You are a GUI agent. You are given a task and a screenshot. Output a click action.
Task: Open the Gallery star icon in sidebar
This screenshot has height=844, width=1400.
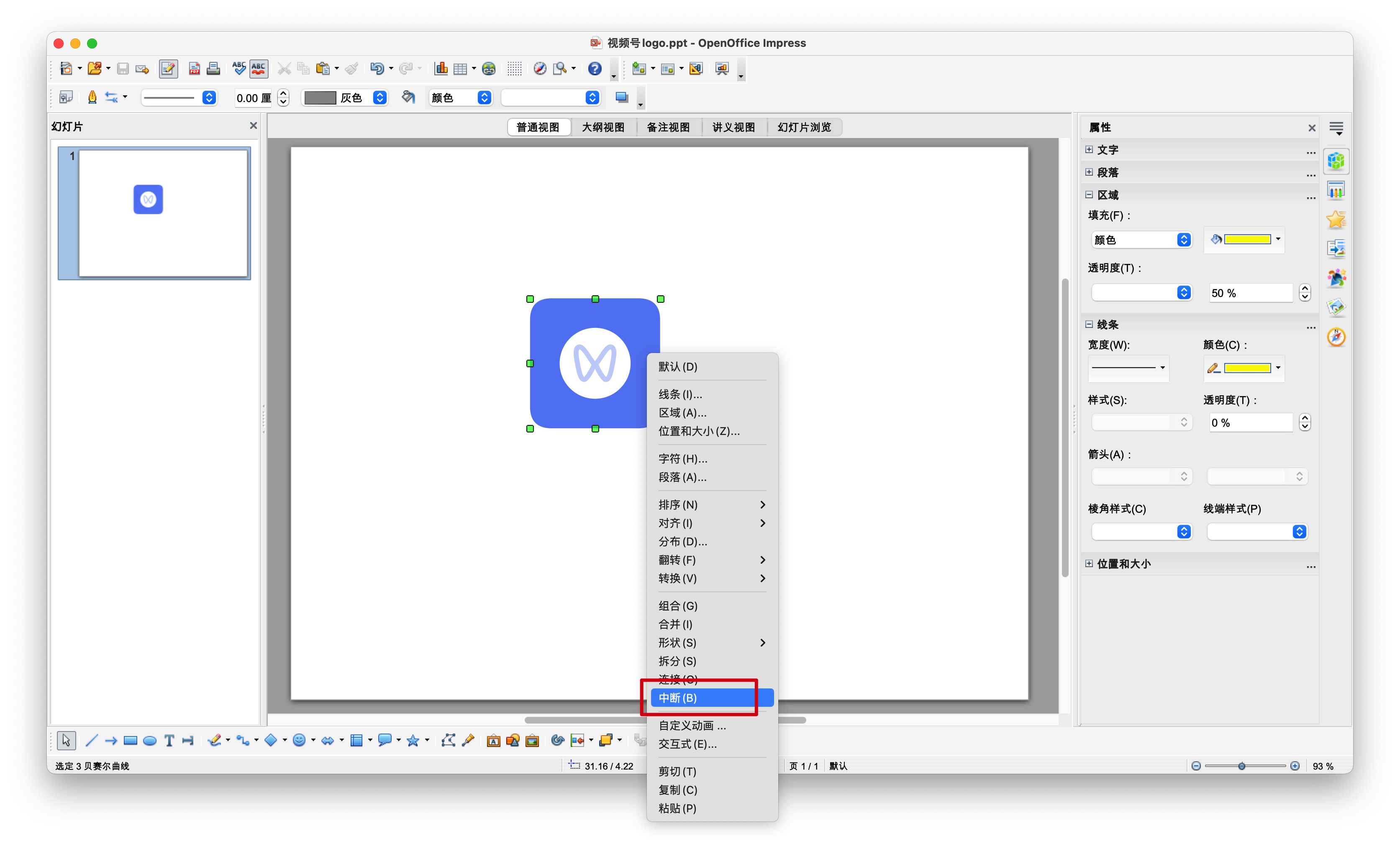pyautogui.click(x=1336, y=220)
